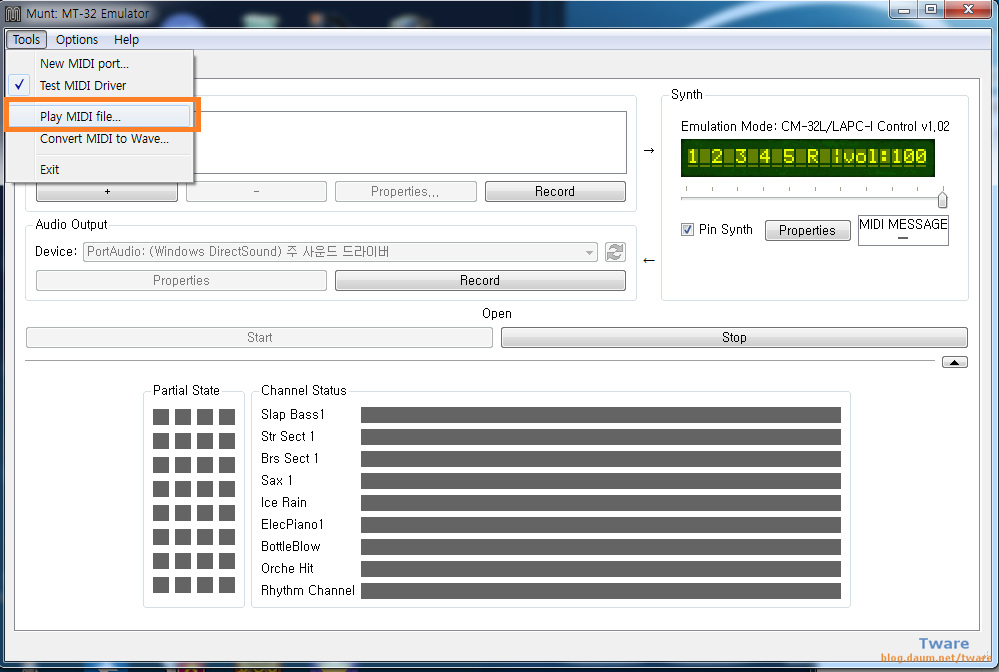Image resolution: width=999 pixels, height=672 pixels.
Task: Click the Str Sect 1 channel label
Action: point(287,436)
